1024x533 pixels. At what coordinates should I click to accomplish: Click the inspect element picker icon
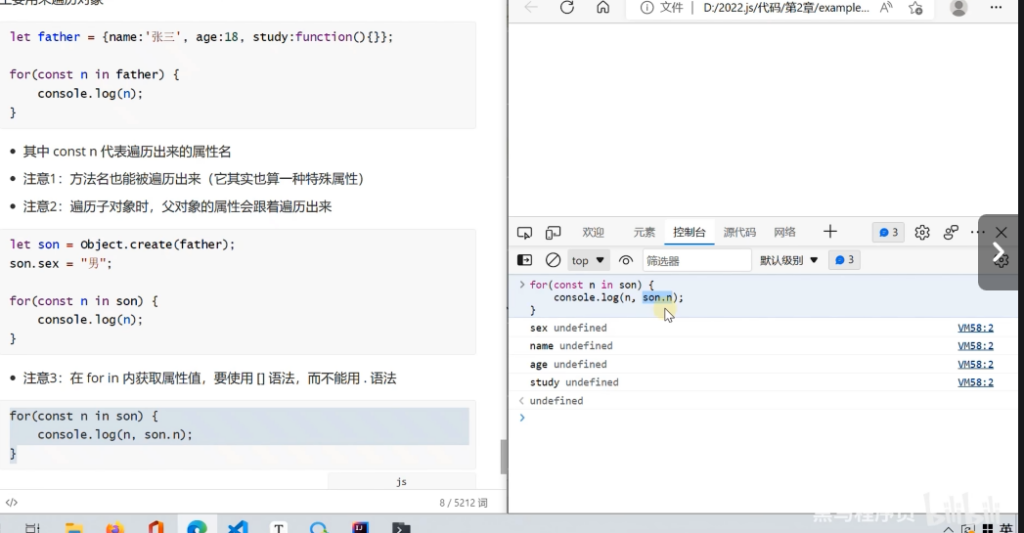pos(525,232)
